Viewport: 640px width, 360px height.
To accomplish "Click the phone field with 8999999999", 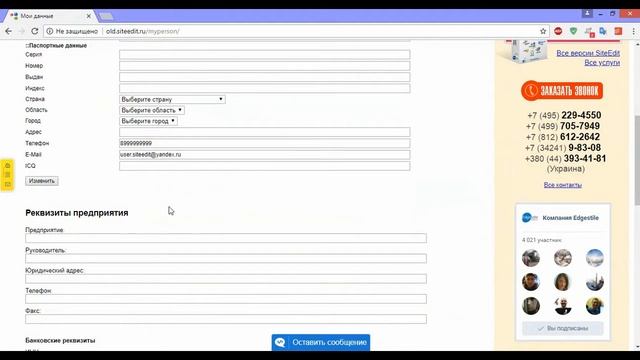I will [x=264, y=143].
